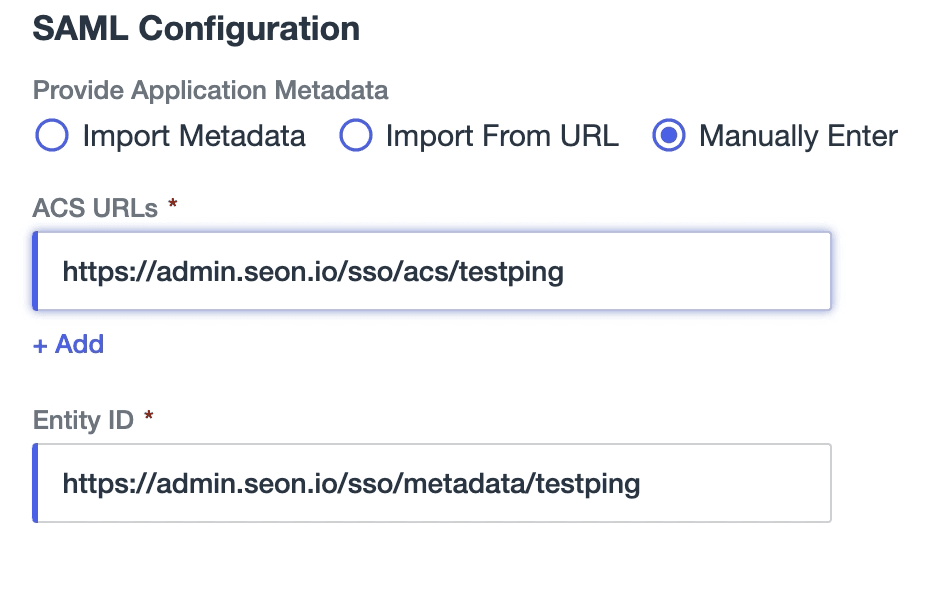Click the required asterisk next to Entity ID

click(x=149, y=416)
